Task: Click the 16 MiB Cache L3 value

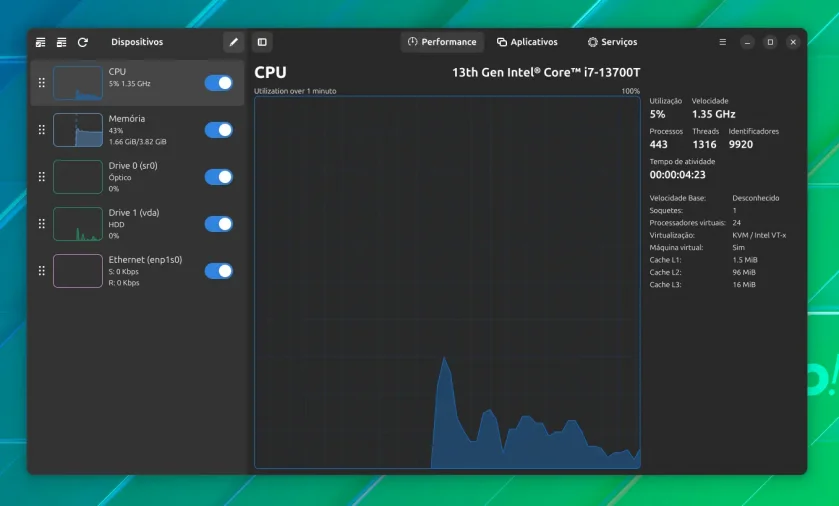Action: (x=744, y=284)
